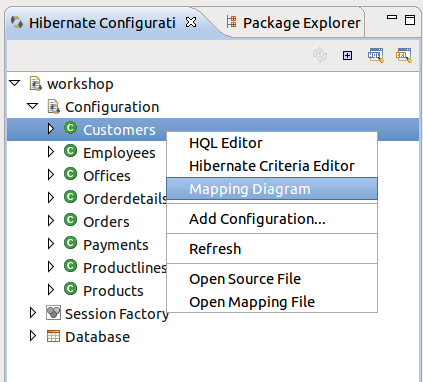This screenshot has width=423, height=382.
Task: Click the Customers class icon
Action: (x=70, y=128)
